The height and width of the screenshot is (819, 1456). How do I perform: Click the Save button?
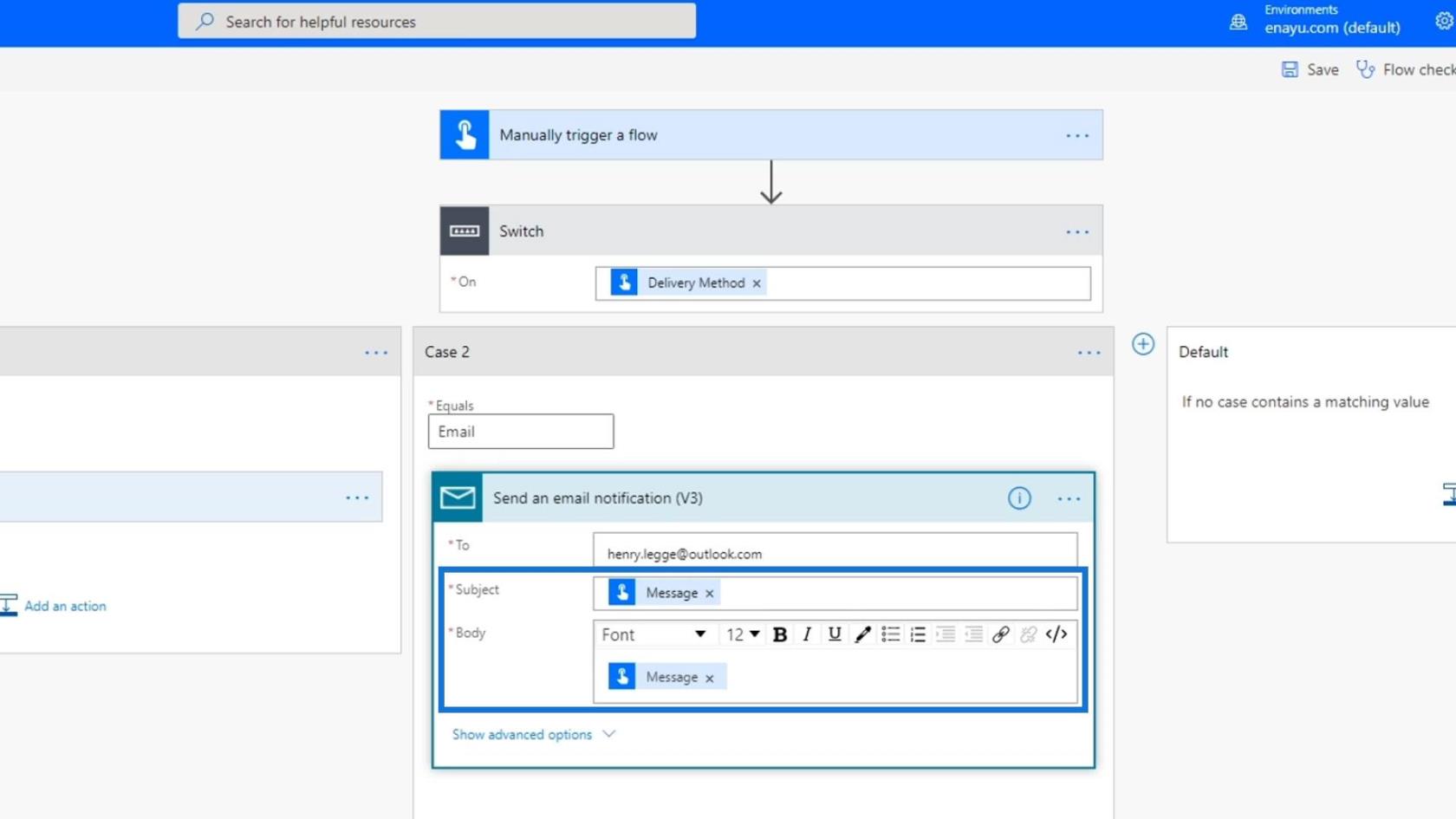pos(1310,69)
